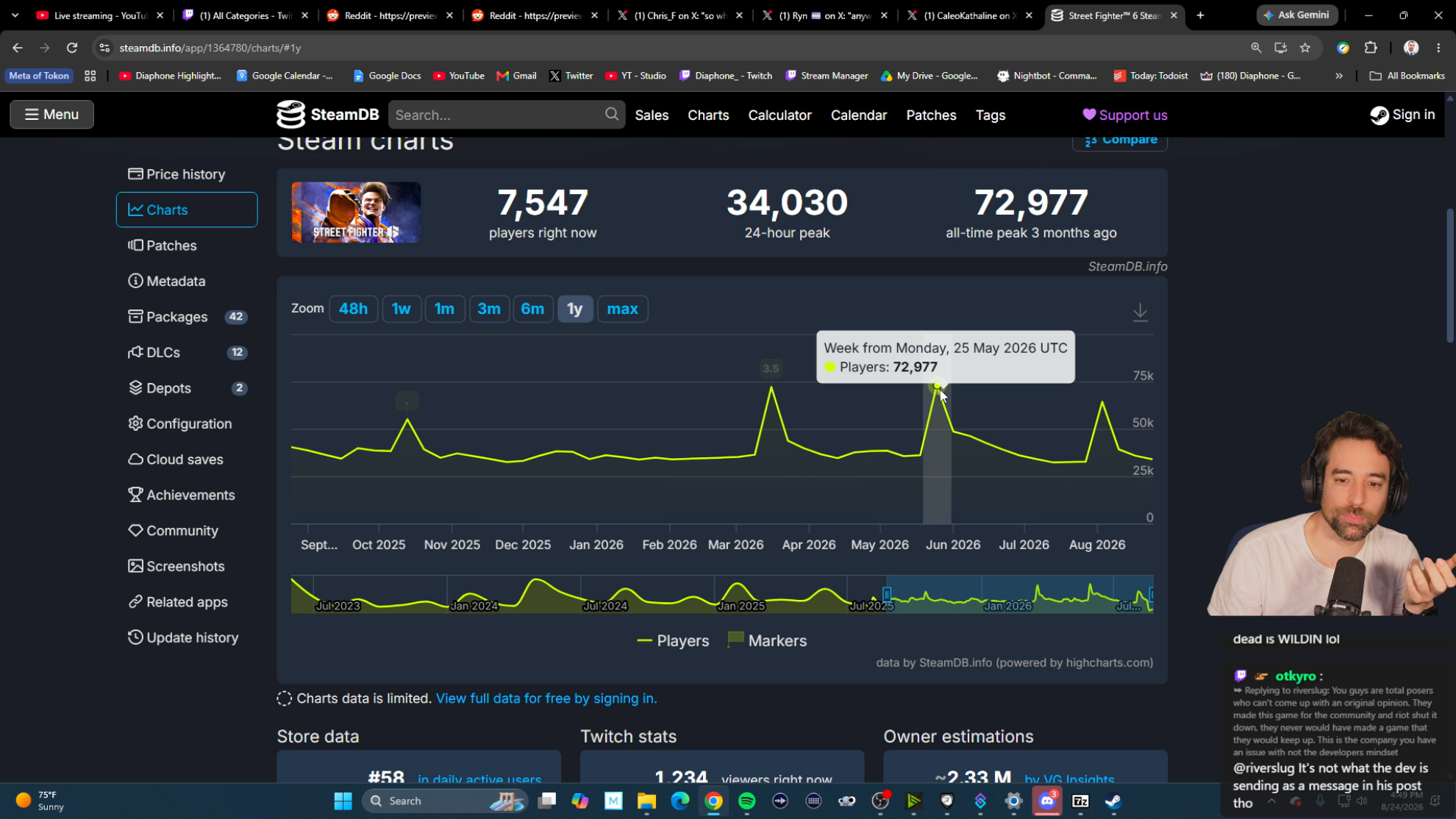Open Calculator in the SteamDB top navigation
1456x819 pixels.
click(x=779, y=115)
